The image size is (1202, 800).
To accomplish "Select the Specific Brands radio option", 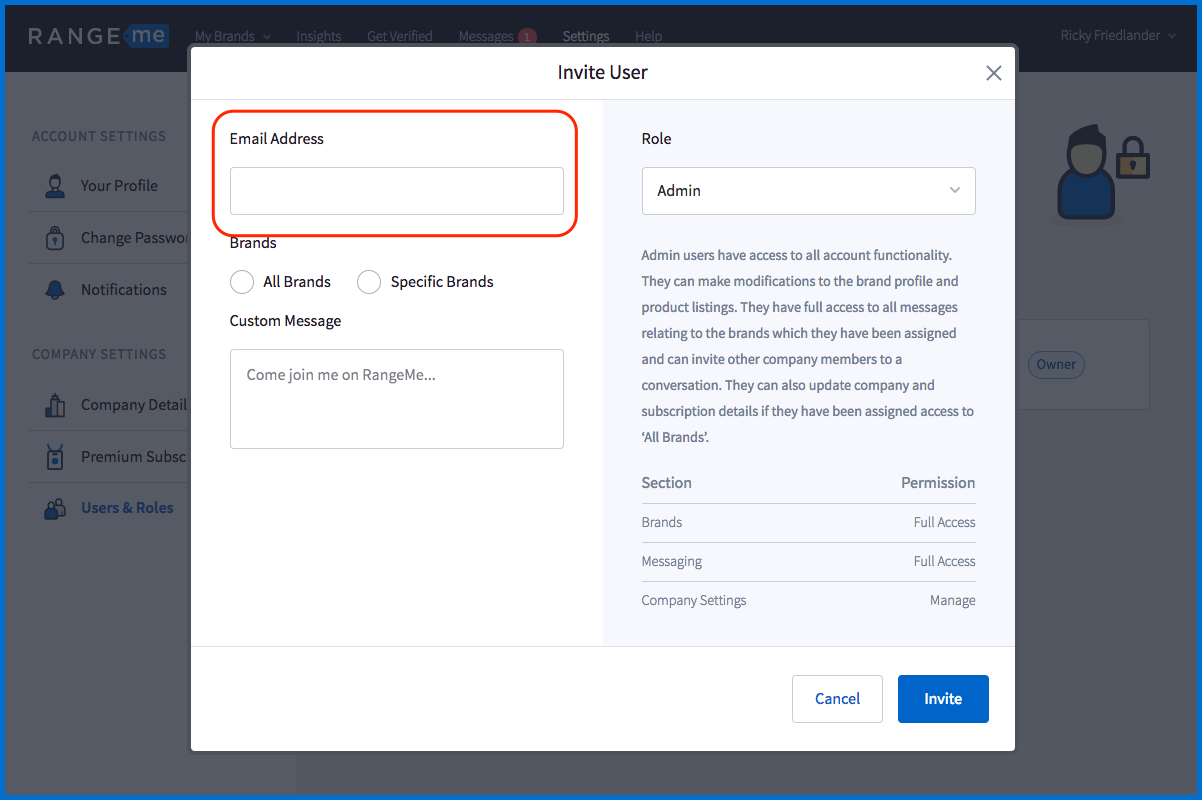I will [x=369, y=282].
